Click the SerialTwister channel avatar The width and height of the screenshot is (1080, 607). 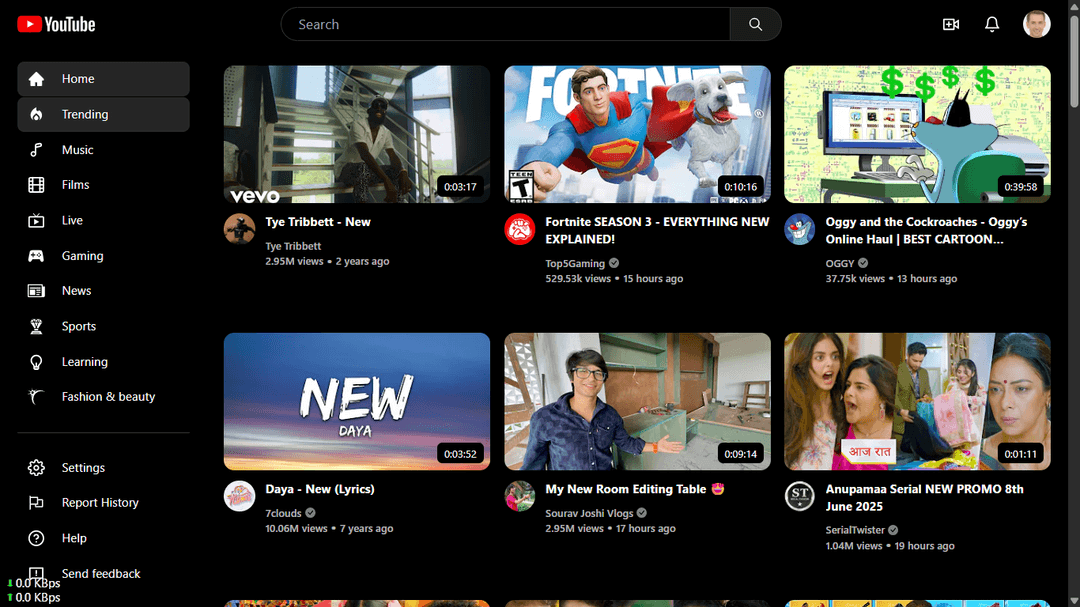point(800,496)
